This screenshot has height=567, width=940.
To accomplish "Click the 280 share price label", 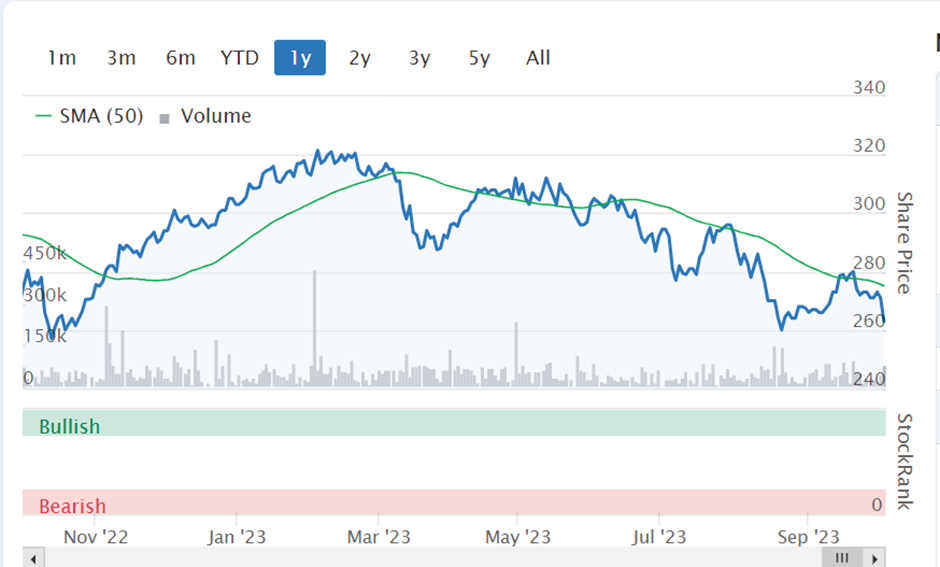I will point(869,263).
